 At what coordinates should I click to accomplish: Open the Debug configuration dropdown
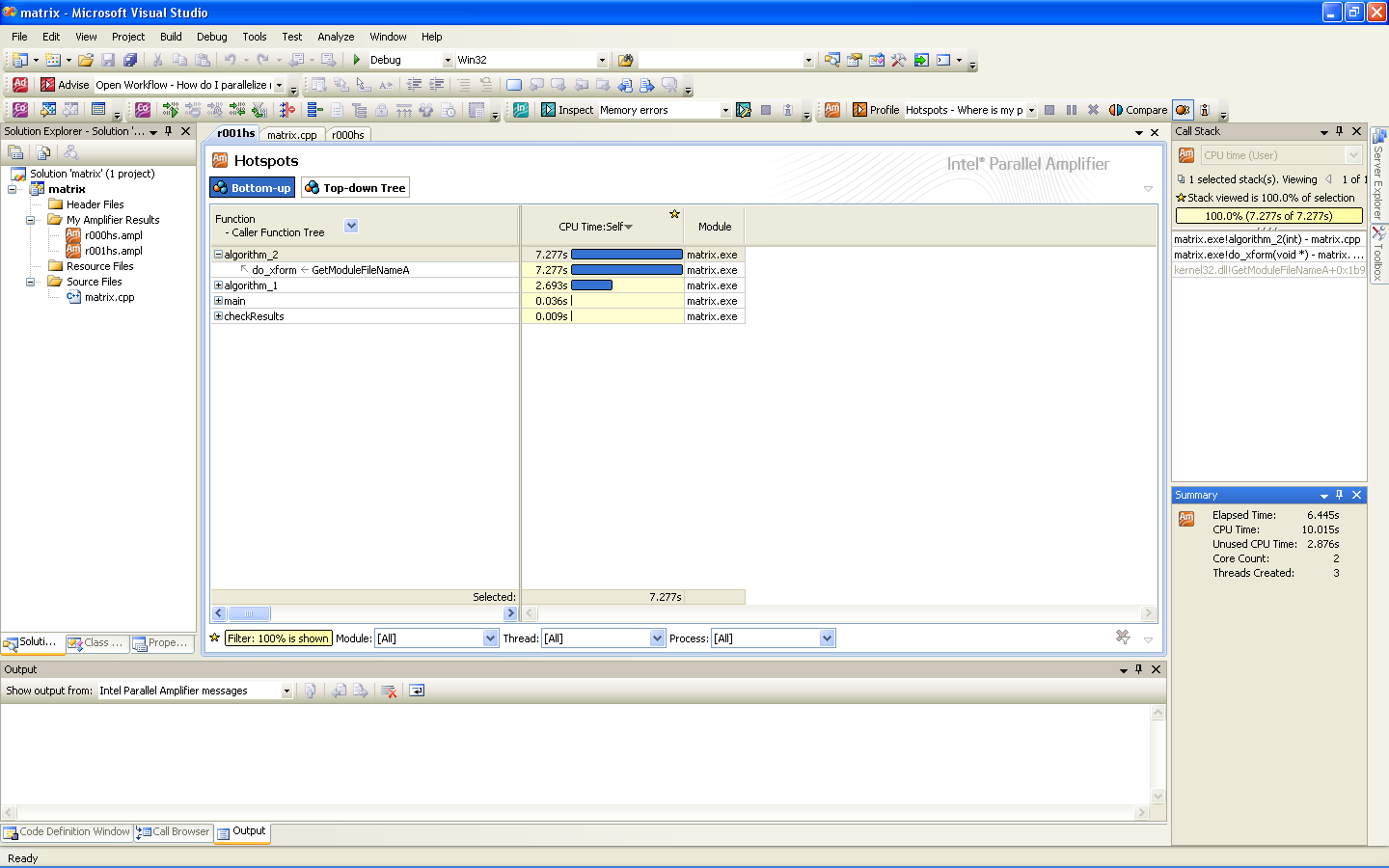(x=448, y=60)
